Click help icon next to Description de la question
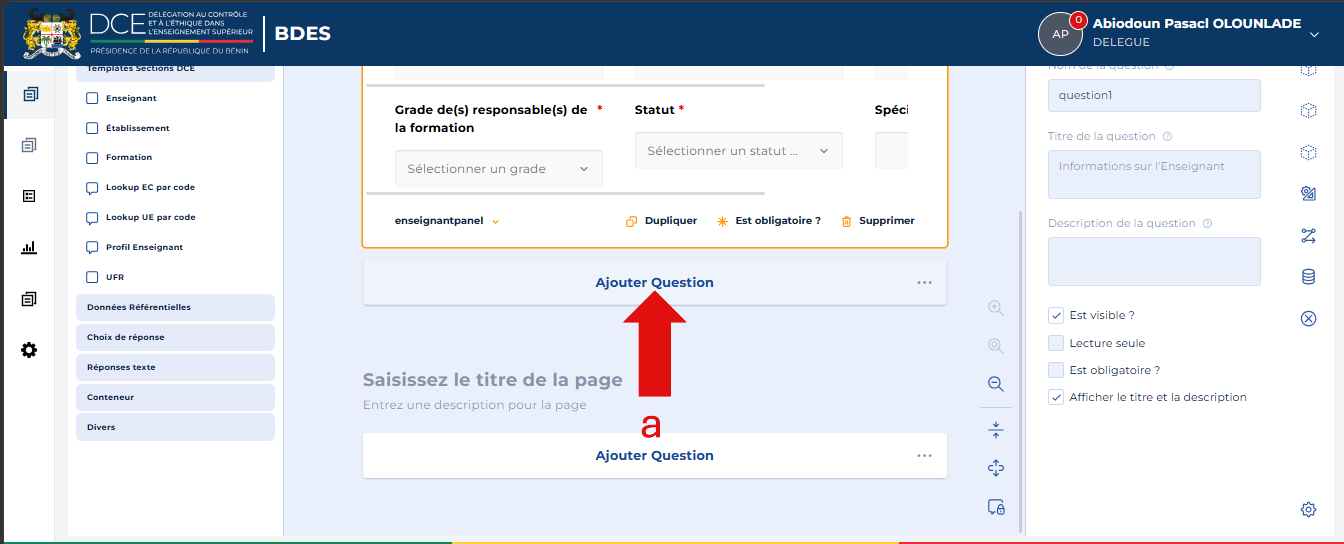The width and height of the screenshot is (1344, 544). [1208, 223]
